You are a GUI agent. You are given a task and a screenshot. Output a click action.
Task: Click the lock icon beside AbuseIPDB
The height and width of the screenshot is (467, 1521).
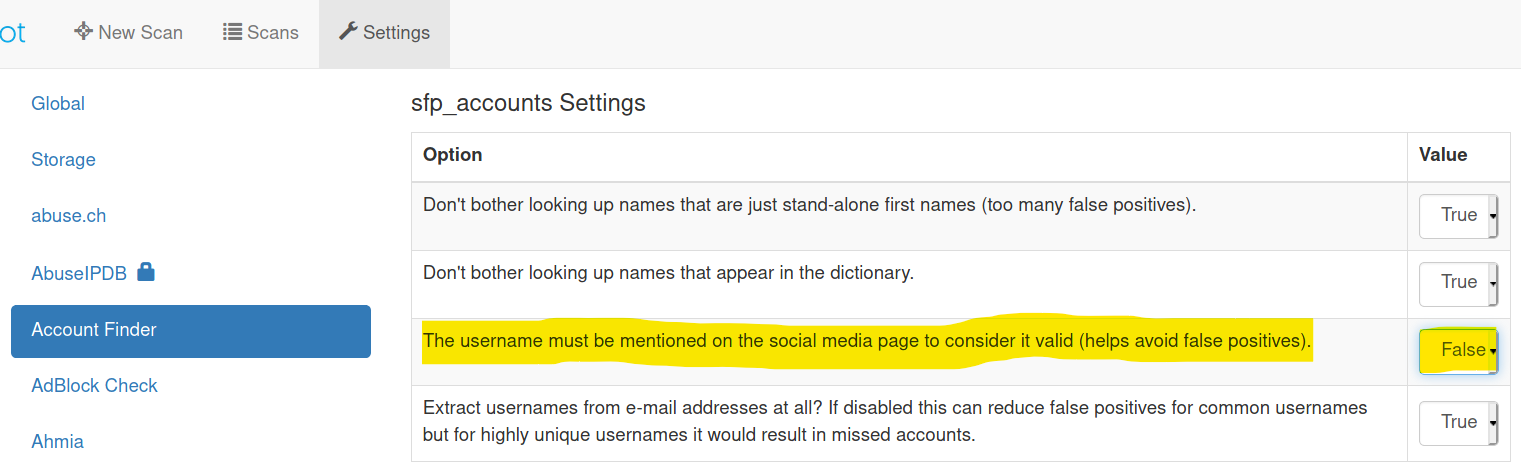[x=146, y=272]
